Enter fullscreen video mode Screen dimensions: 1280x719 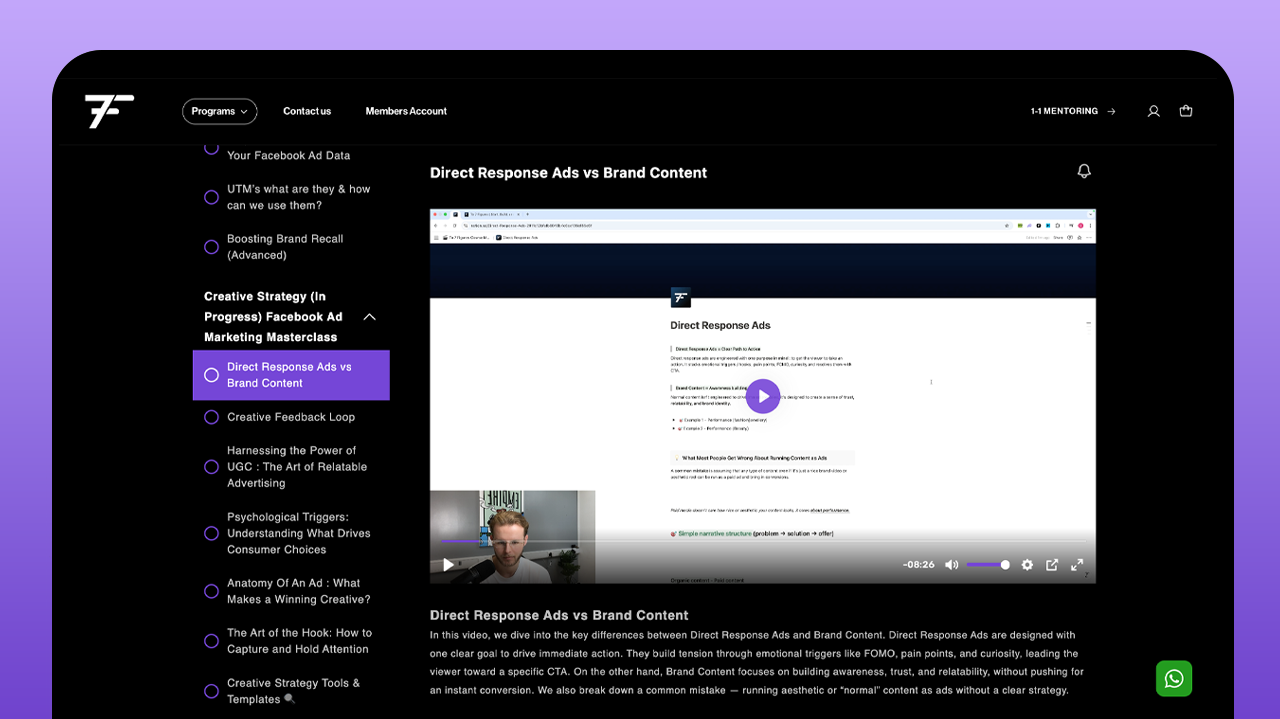[x=1077, y=565]
